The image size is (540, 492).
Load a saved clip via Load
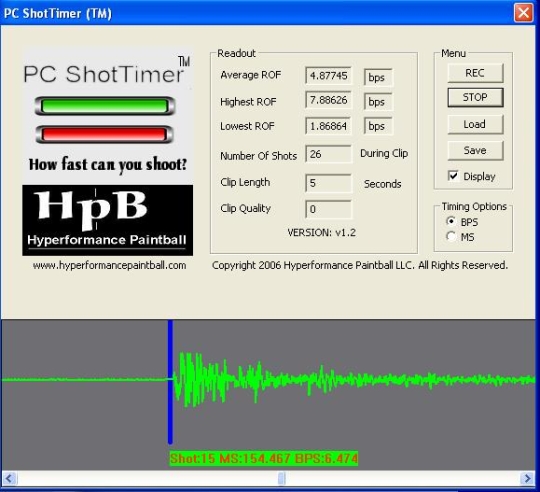click(x=475, y=124)
